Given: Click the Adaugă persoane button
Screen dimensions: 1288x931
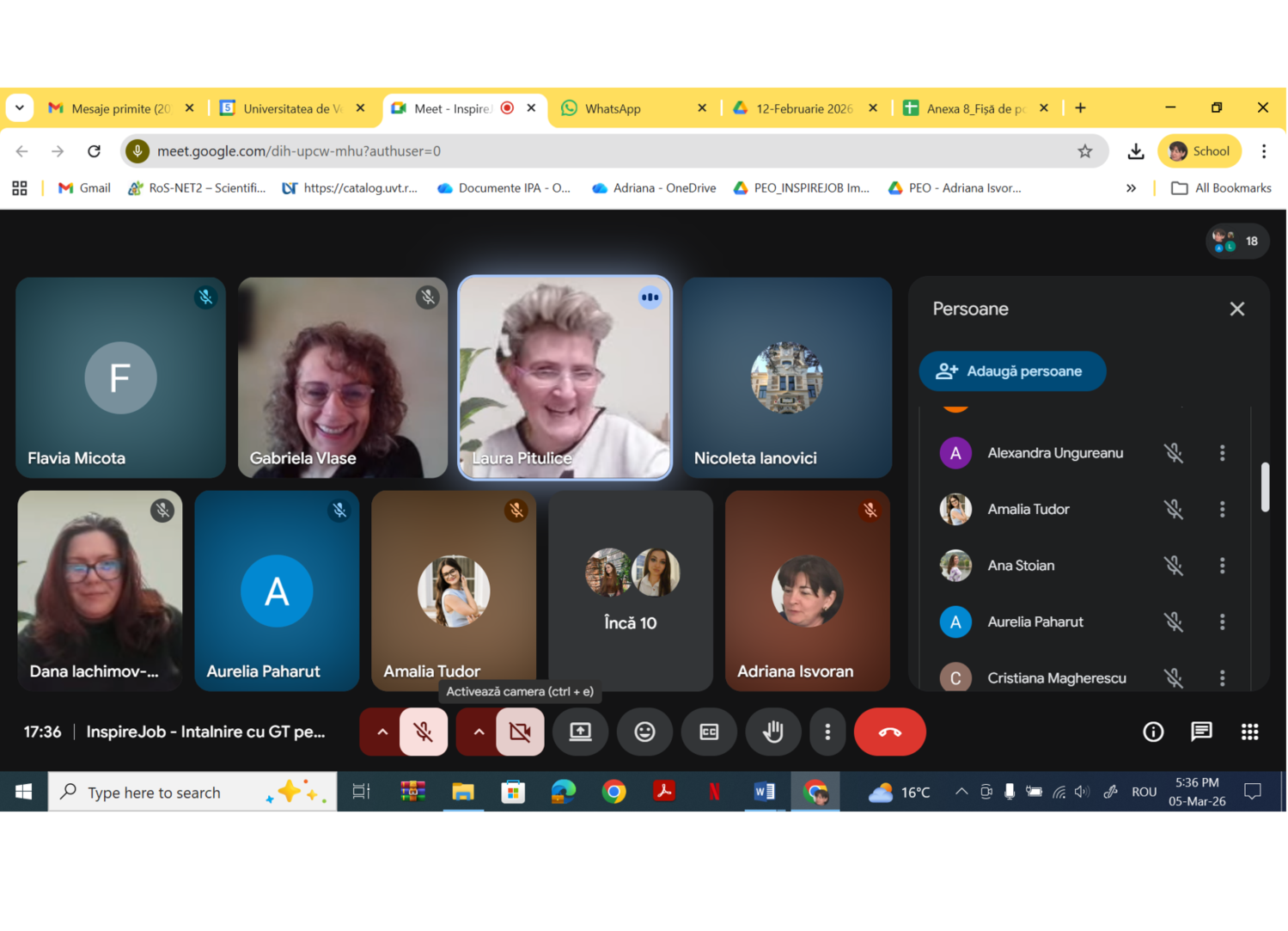Looking at the screenshot, I should coord(1011,371).
